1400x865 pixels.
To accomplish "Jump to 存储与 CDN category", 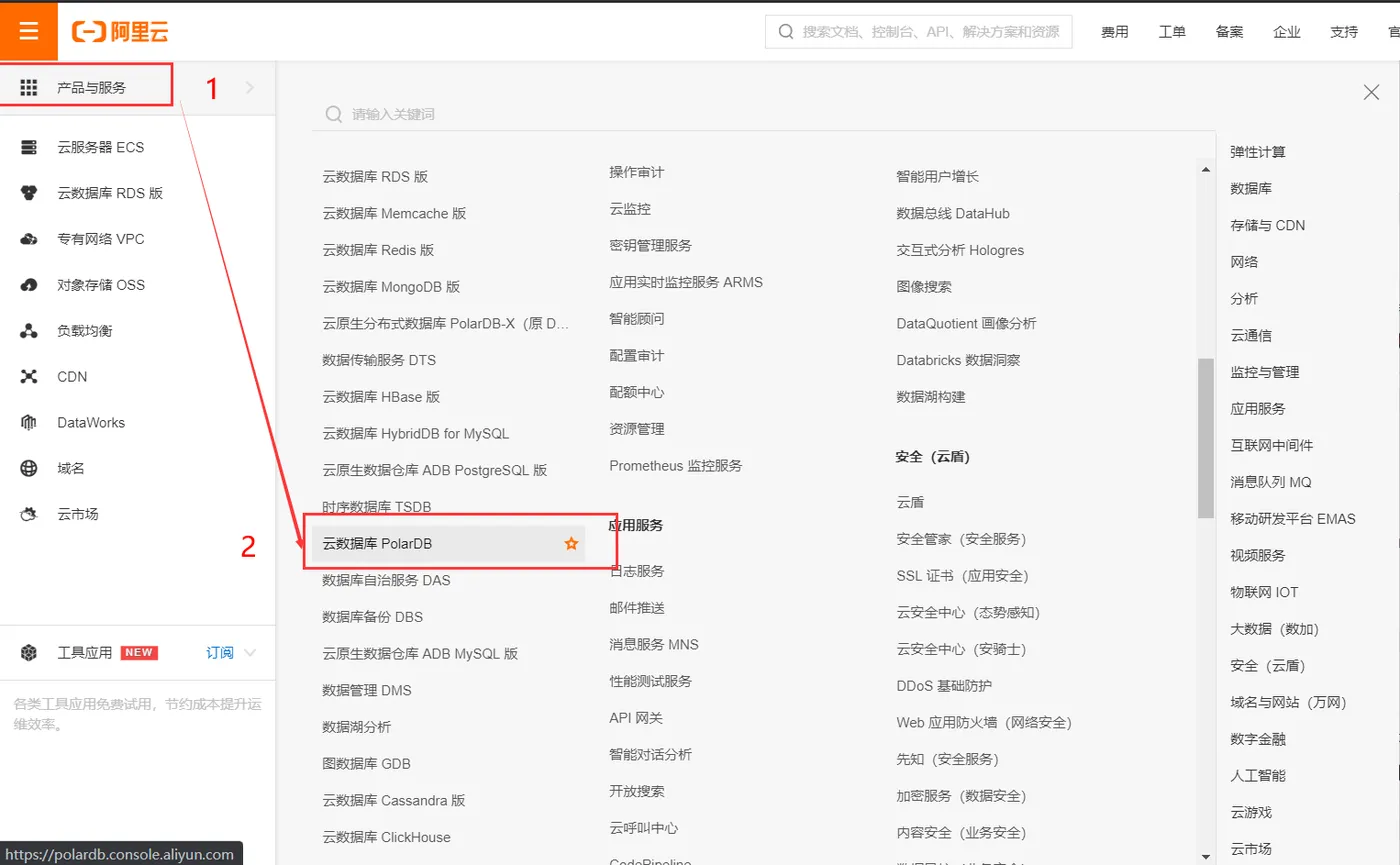I will click(x=1268, y=225).
